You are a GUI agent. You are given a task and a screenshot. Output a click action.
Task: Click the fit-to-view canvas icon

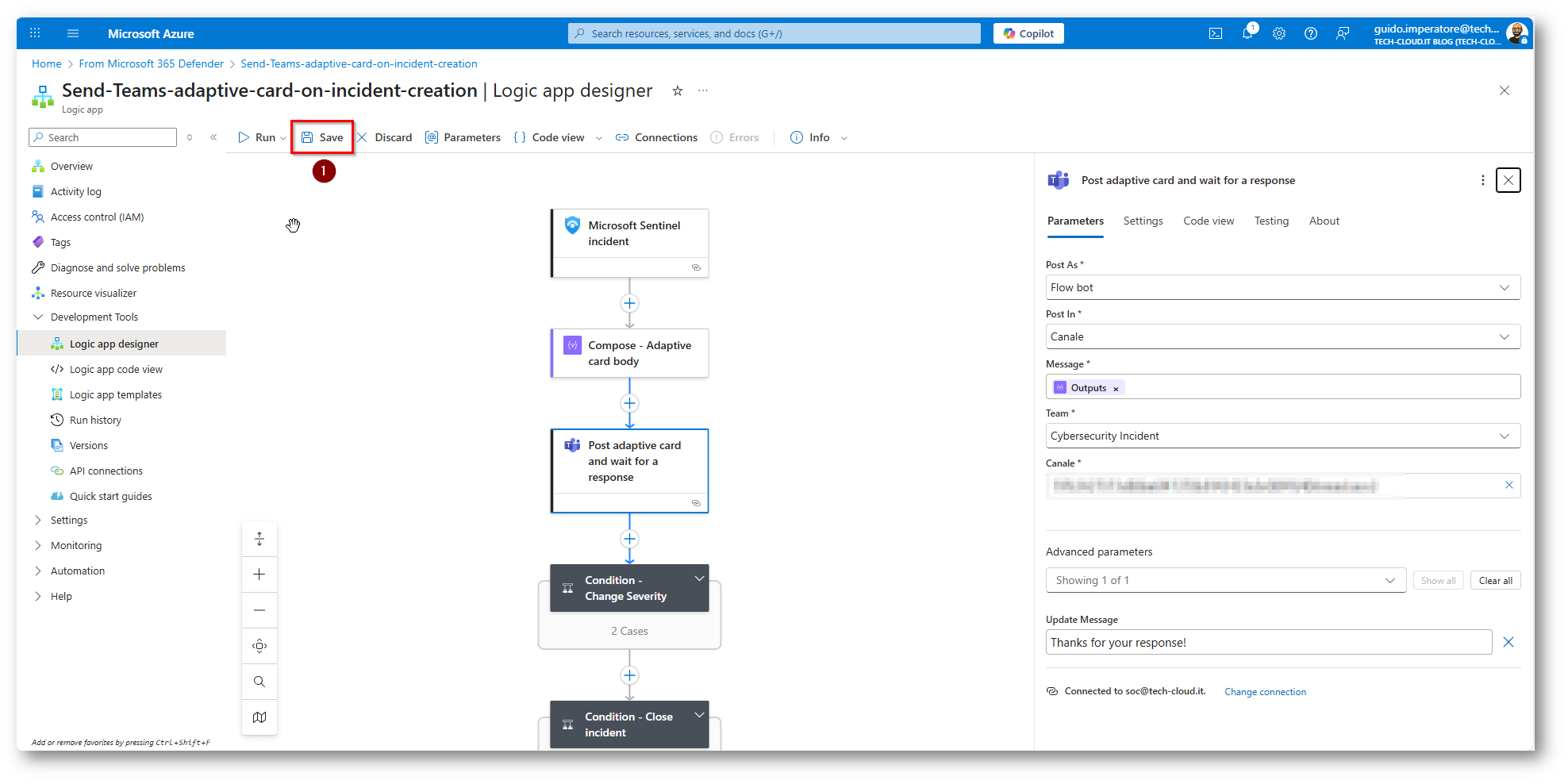click(x=259, y=646)
